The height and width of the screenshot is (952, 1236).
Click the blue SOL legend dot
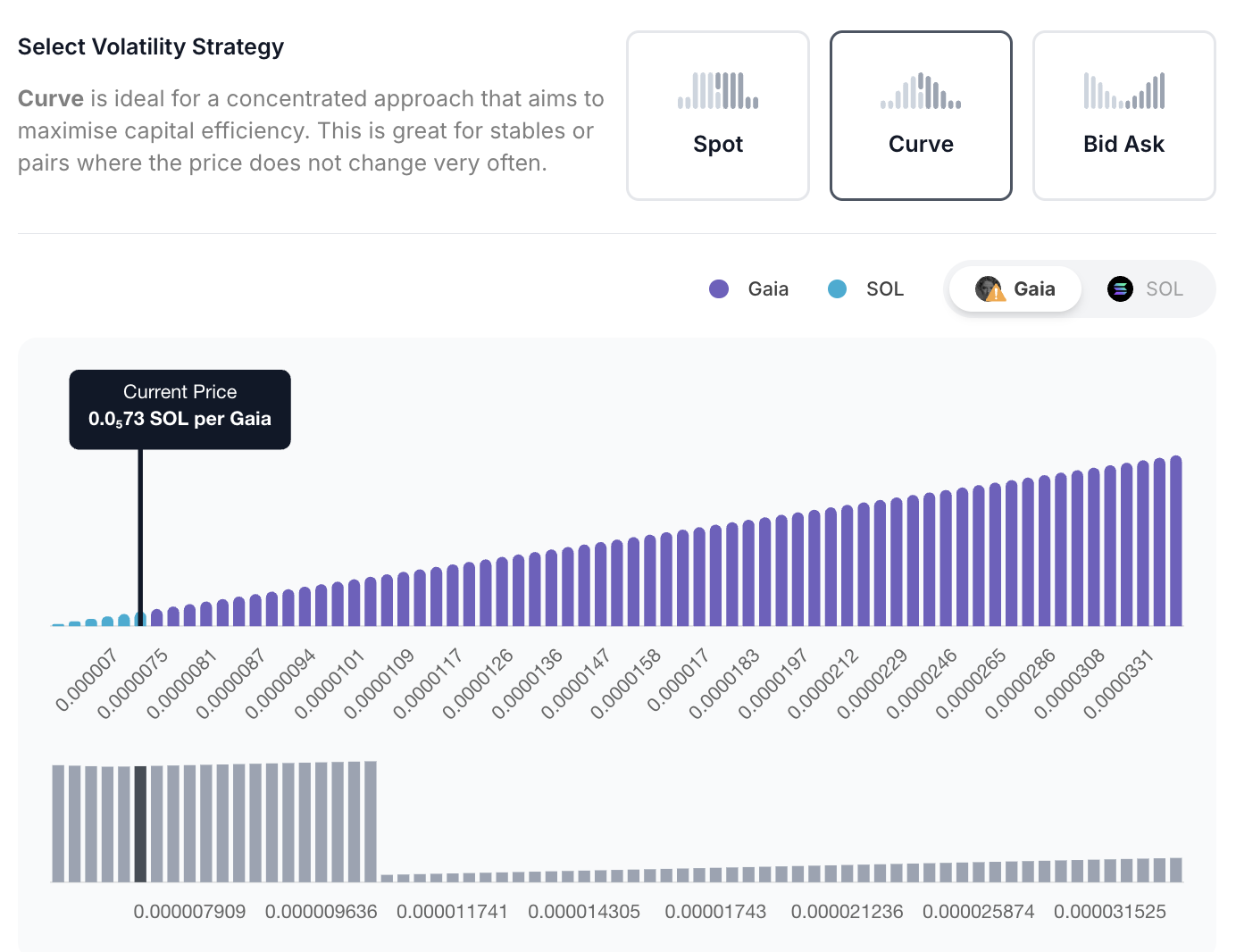click(837, 288)
